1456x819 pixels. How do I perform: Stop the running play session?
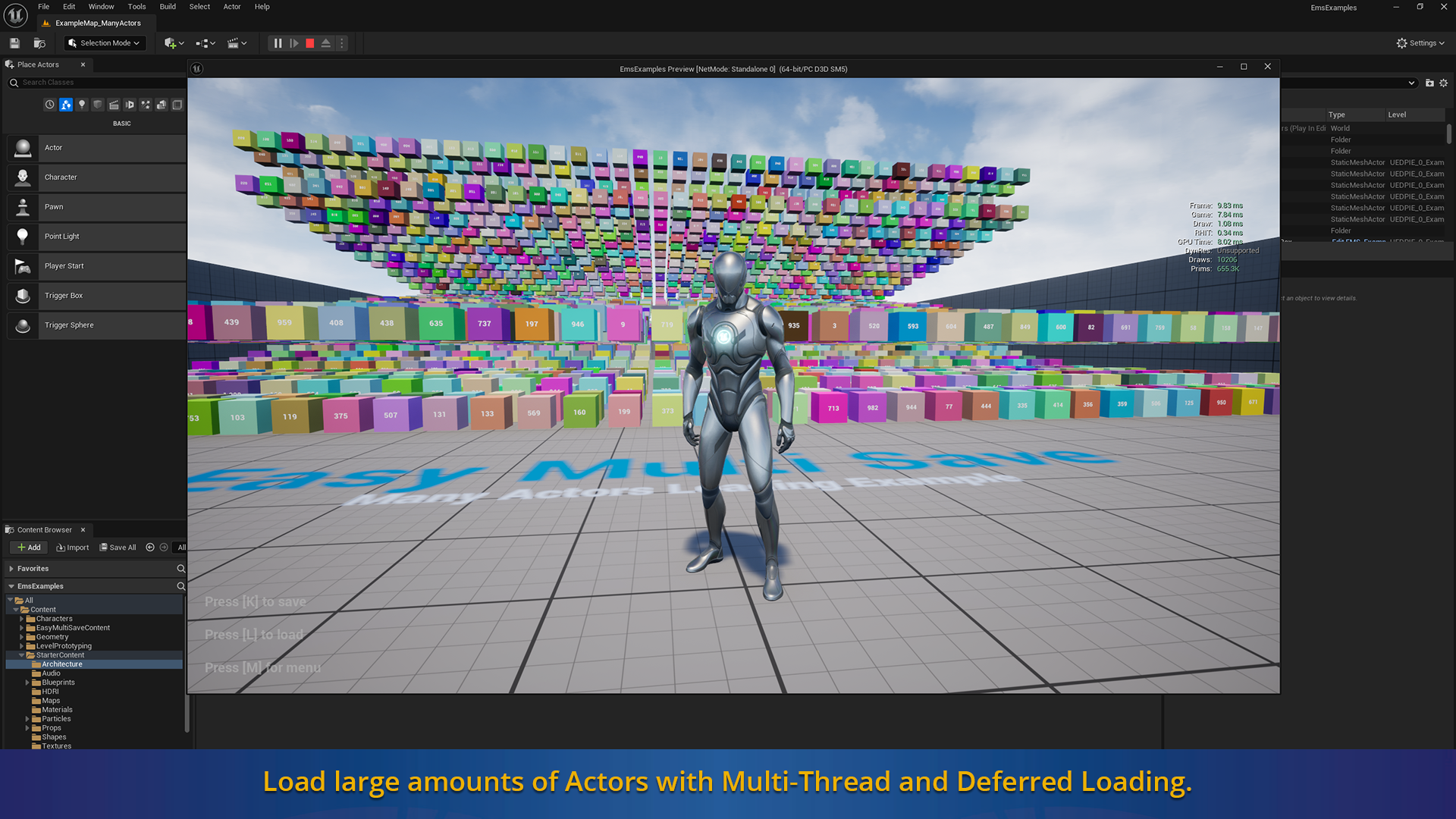(x=309, y=43)
